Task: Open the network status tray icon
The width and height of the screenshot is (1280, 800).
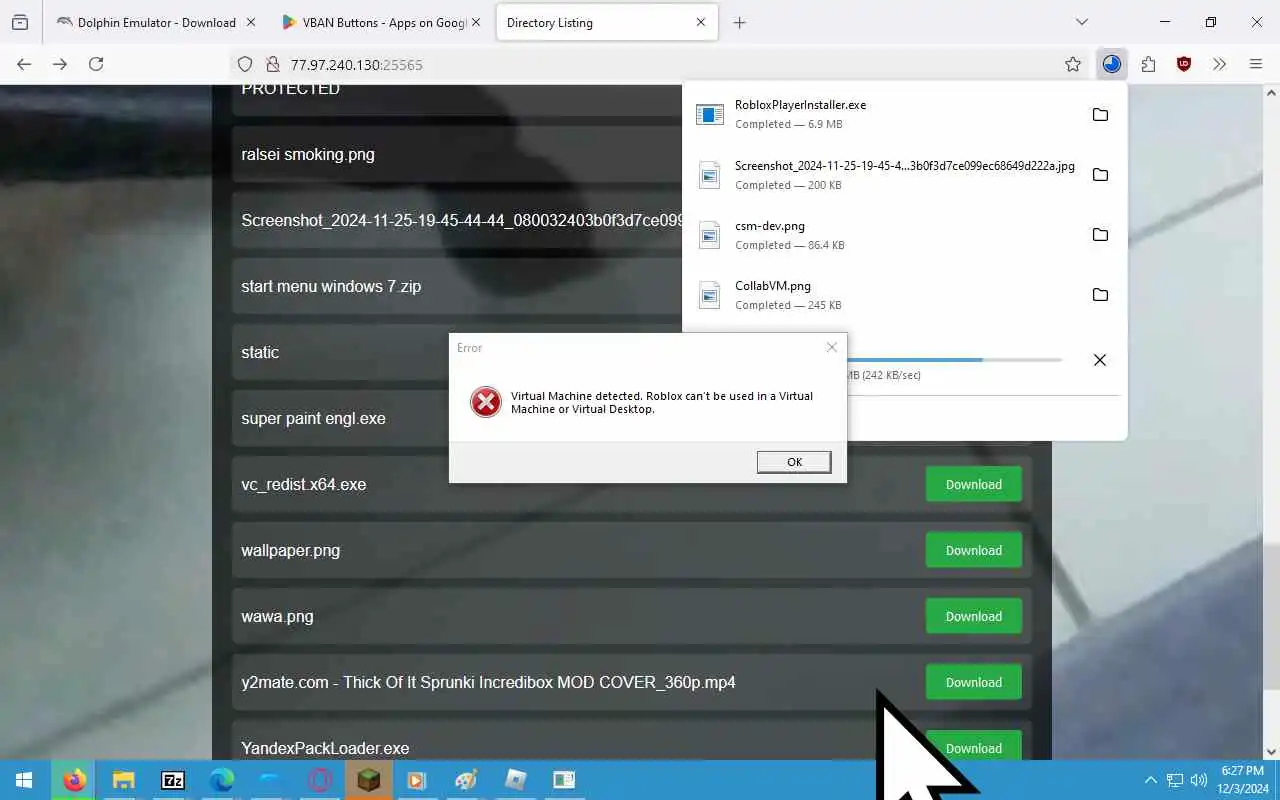Action: click(1175, 780)
